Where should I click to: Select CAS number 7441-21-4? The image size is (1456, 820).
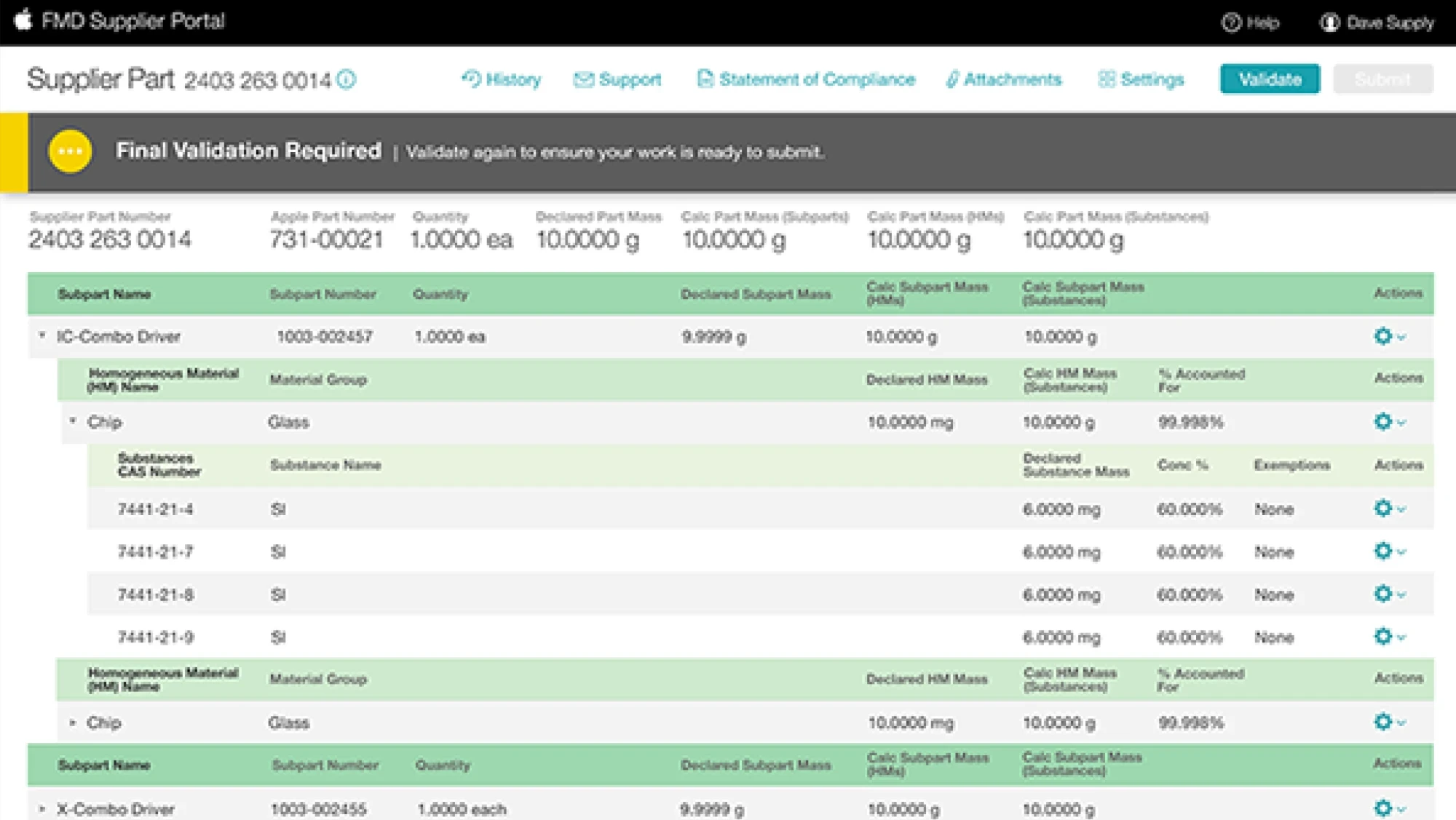(155, 509)
